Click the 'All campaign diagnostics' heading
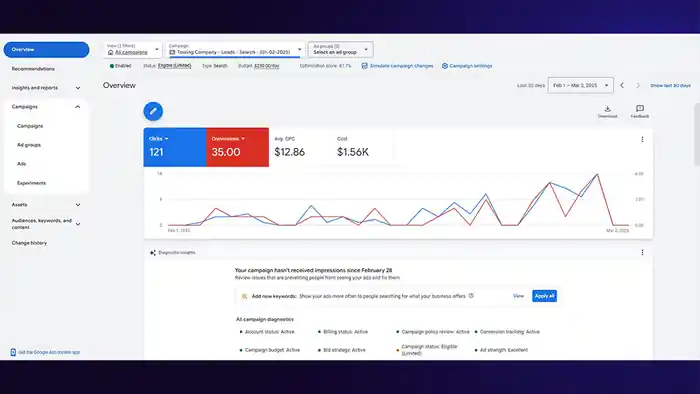This screenshot has width=700, height=394. pos(265,319)
